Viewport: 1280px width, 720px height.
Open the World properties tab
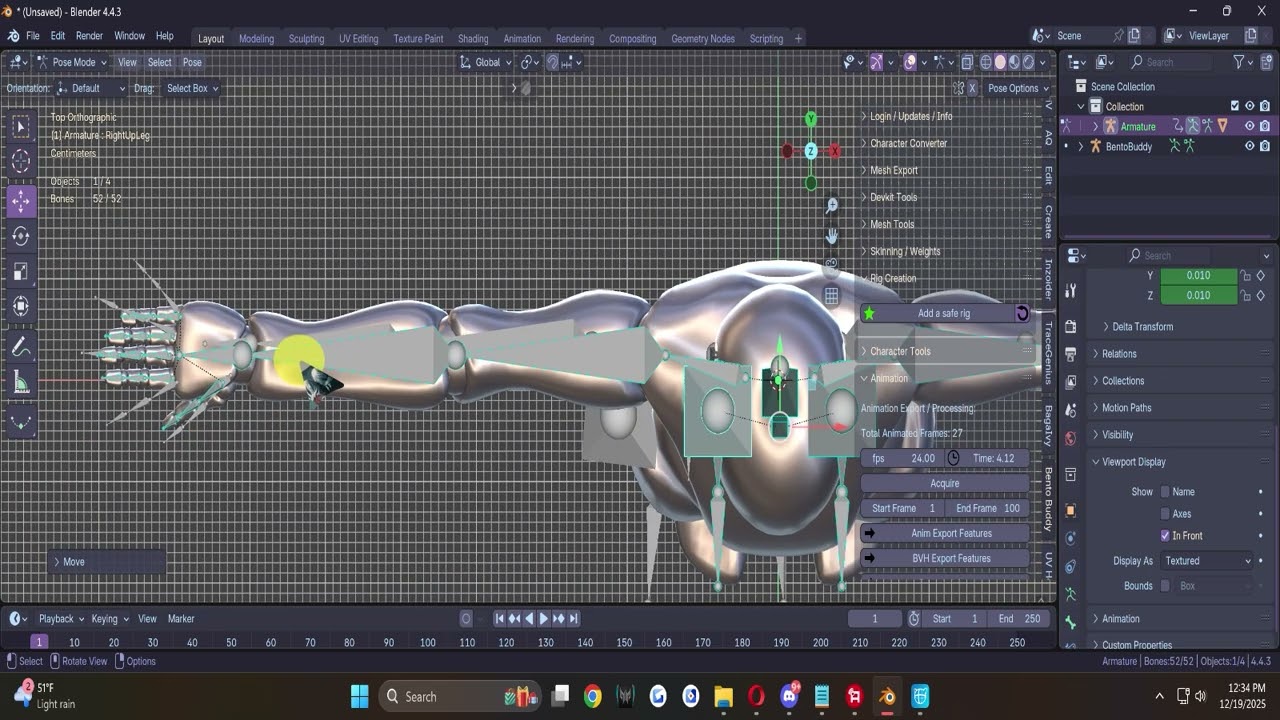pyautogui.click(x=1070, y=438)
